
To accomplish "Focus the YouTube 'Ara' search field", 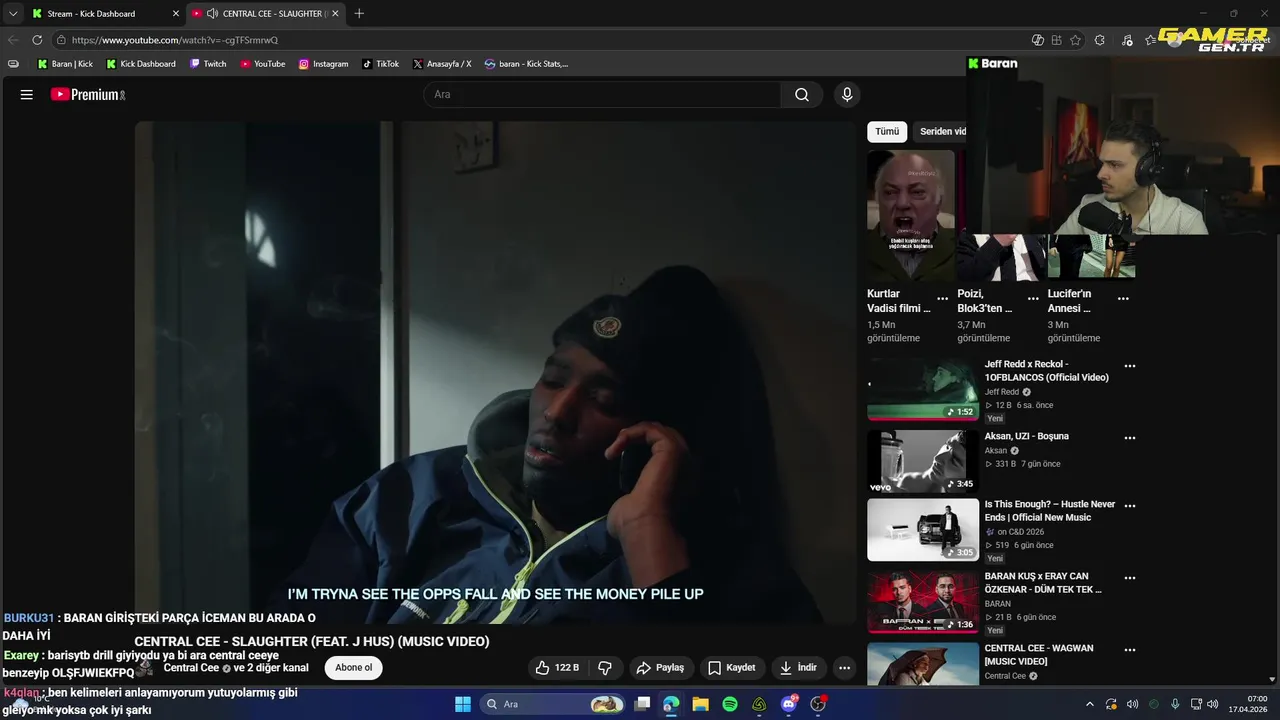I will (x=603, y=94).
